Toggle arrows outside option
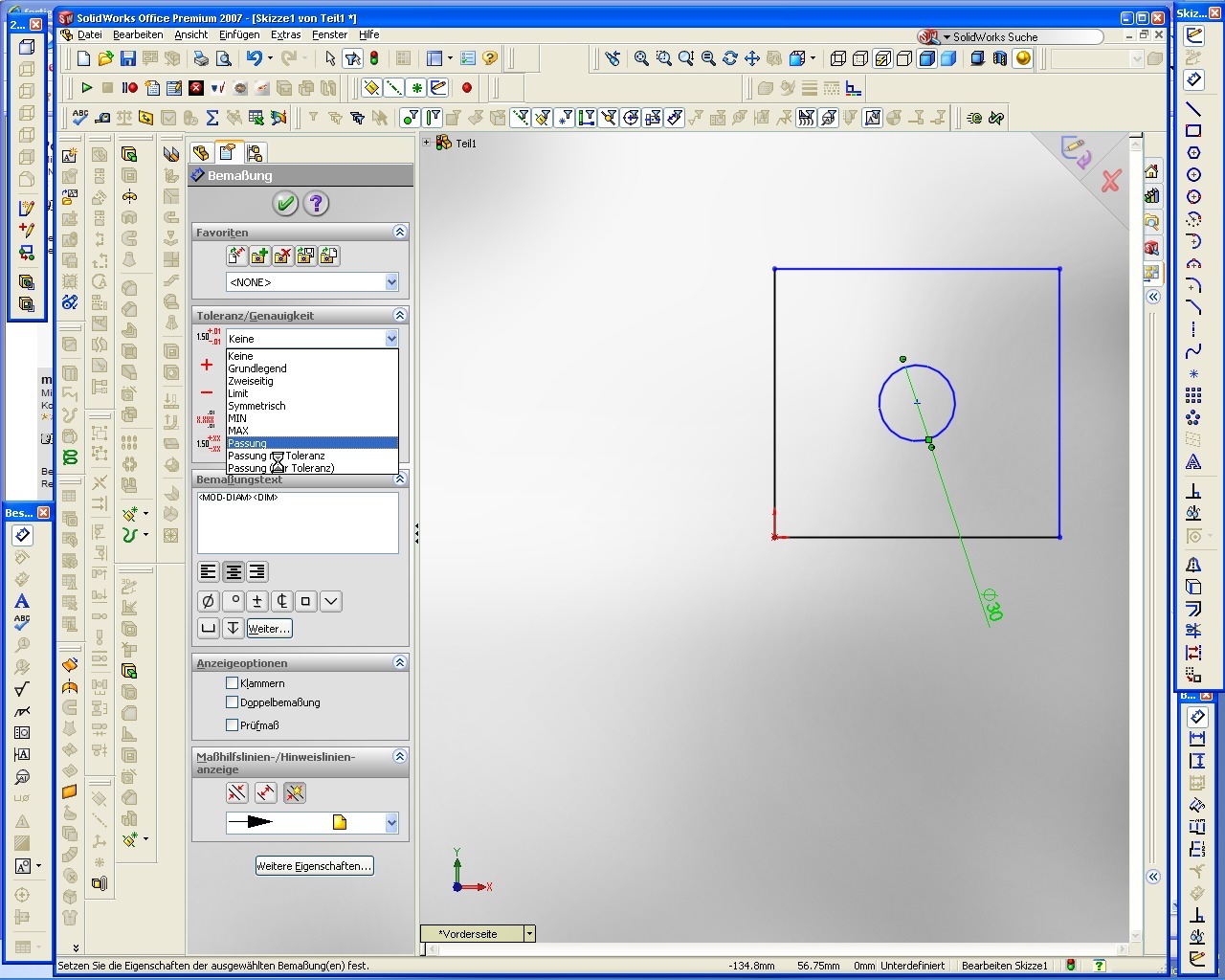The height and width of the screenshot is (980, 1225). tap(236, 792)
